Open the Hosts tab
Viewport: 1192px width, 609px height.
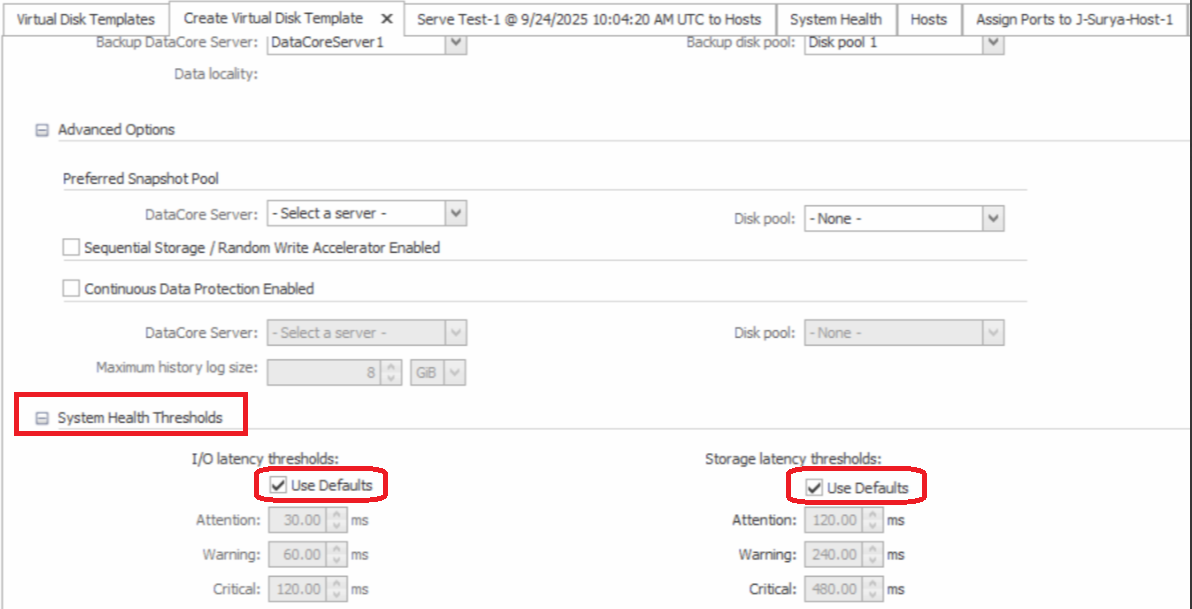pyautogui.click(x=928, y=20)
